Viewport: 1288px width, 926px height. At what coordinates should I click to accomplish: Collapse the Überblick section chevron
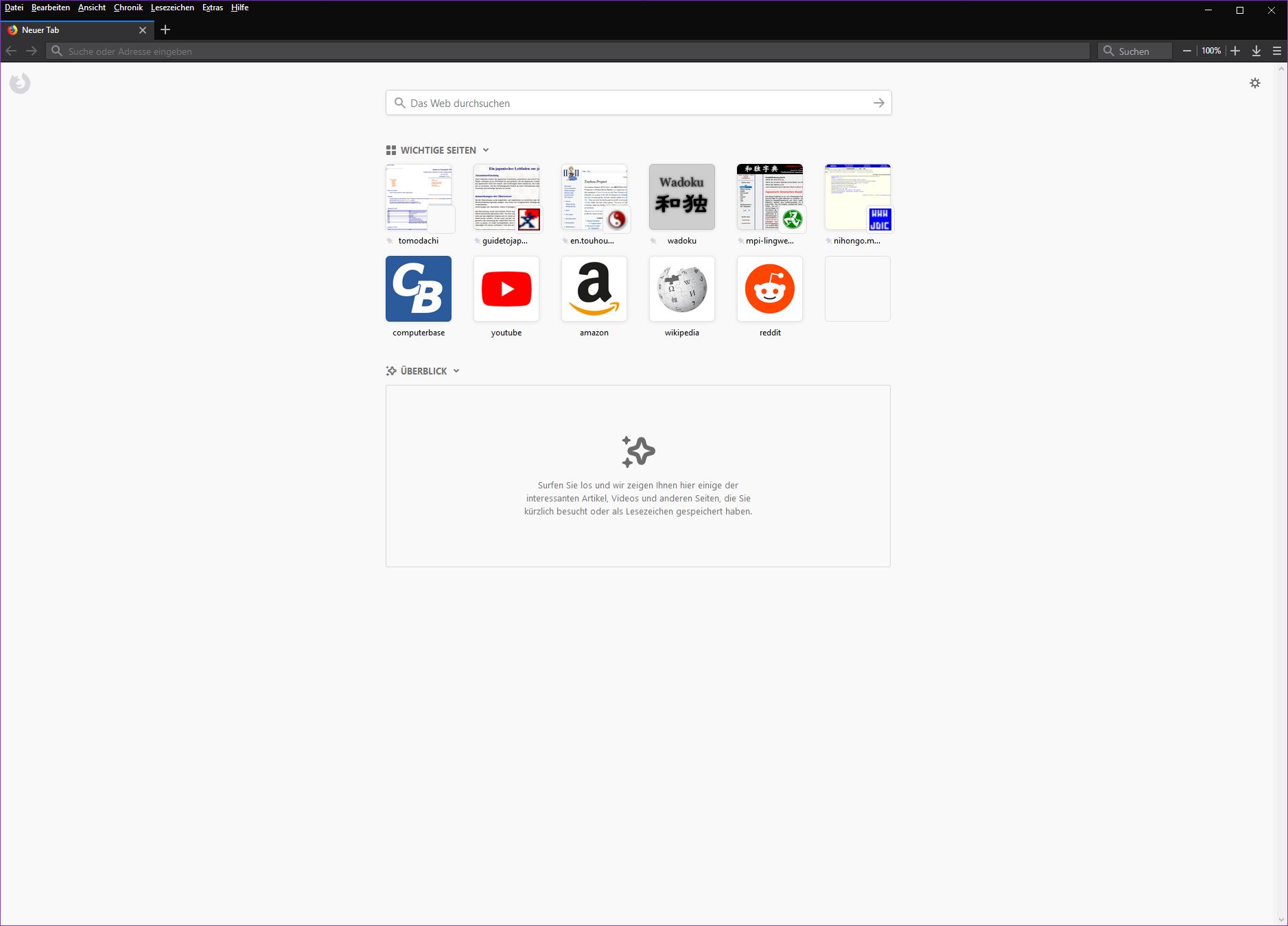click(x=456, y=371)
